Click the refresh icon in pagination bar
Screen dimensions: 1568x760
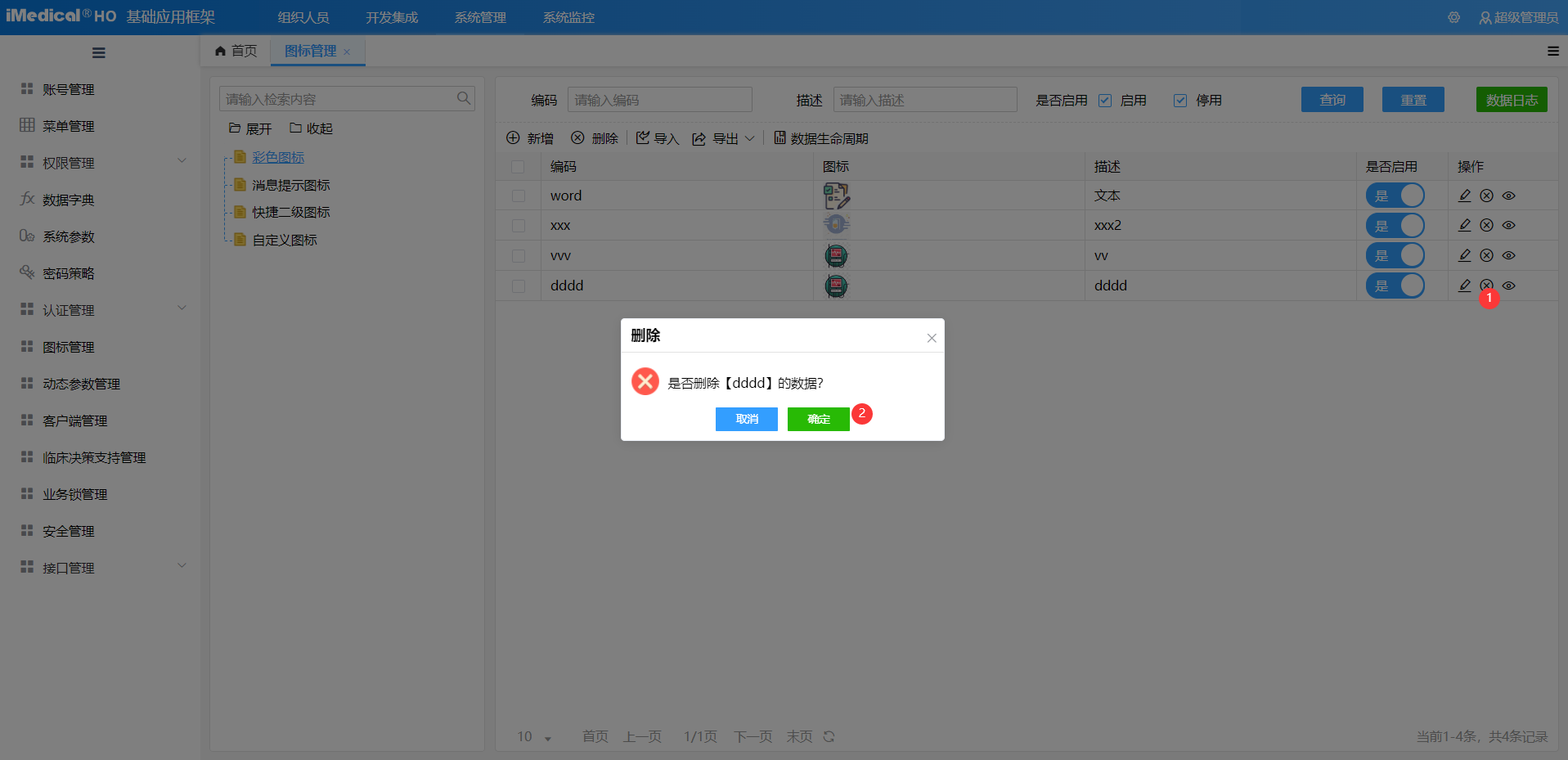[829, 736]
